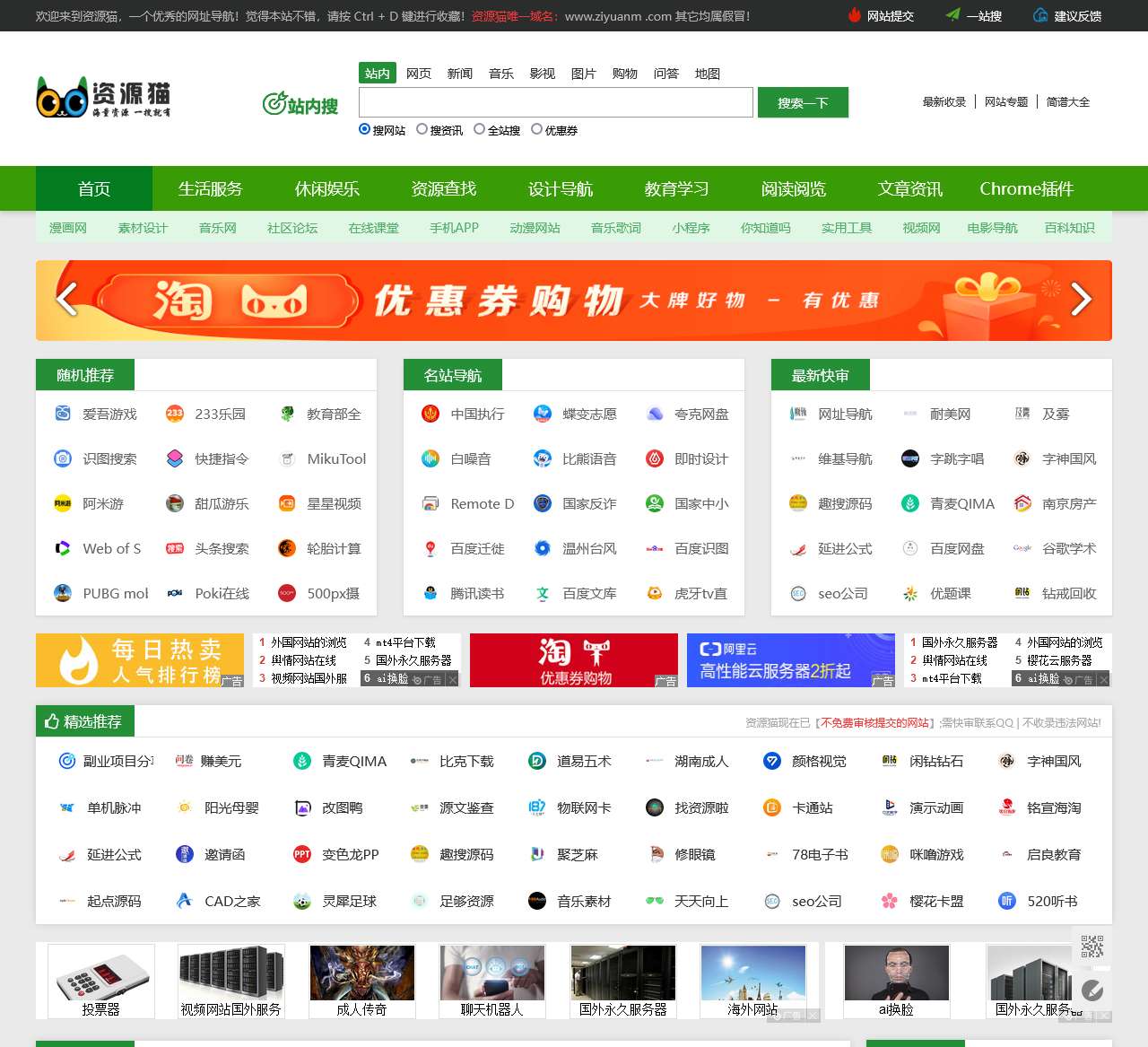1148x1047 pixels.
Task: Click the 成人传奇 thumbnail at bottom
Action: tap(361, 973)
